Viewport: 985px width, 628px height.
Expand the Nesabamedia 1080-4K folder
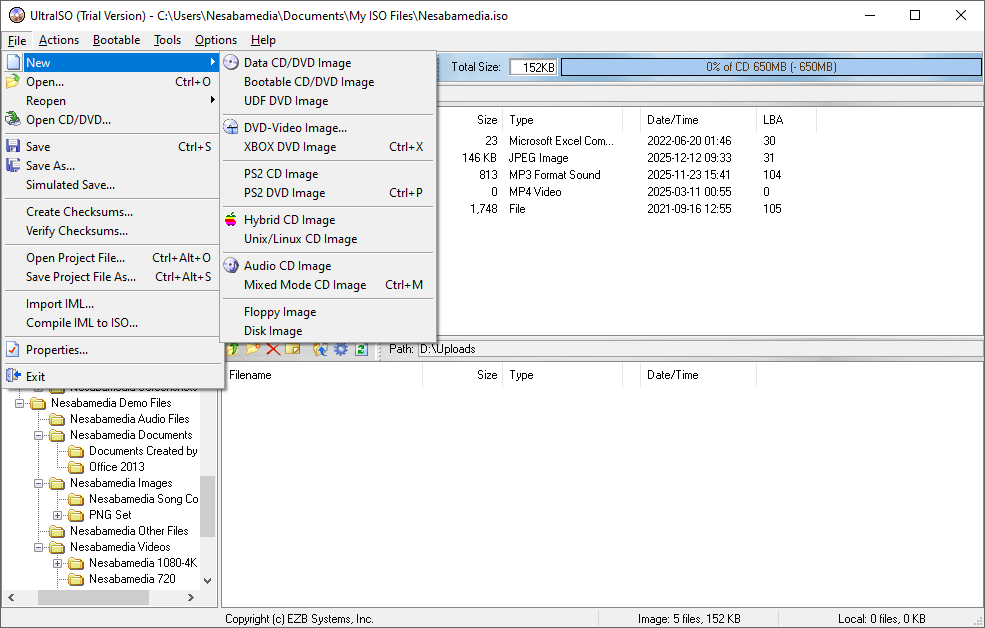pos(58,563)
